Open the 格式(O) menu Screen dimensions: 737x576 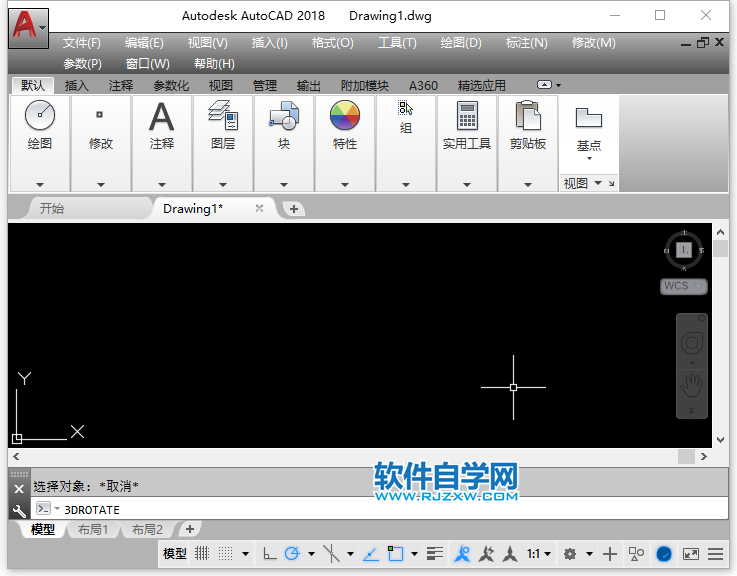pos(332,43)
